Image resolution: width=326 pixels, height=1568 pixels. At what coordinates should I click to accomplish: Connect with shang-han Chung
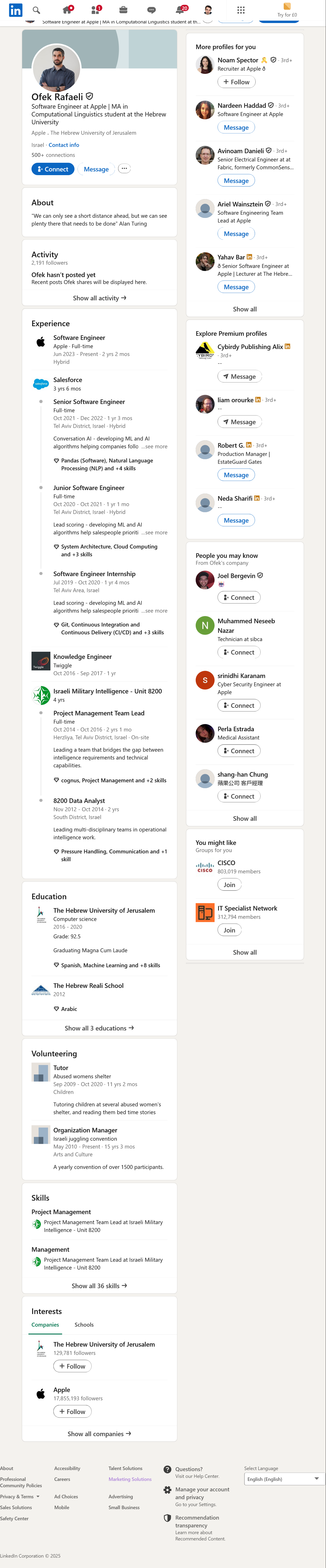(x=239, y=796)
